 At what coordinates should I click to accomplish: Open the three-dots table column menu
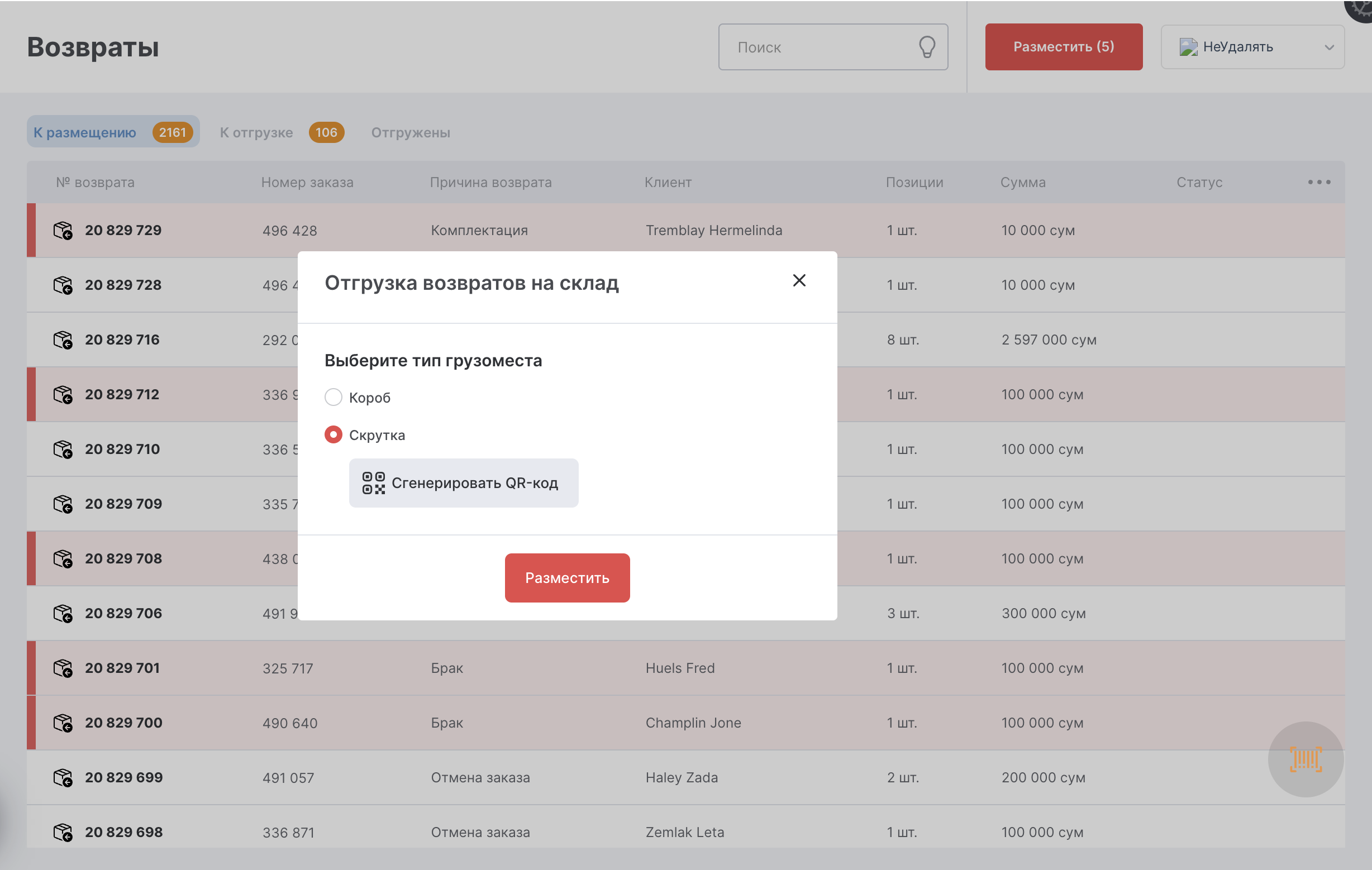pos(1318,182)
